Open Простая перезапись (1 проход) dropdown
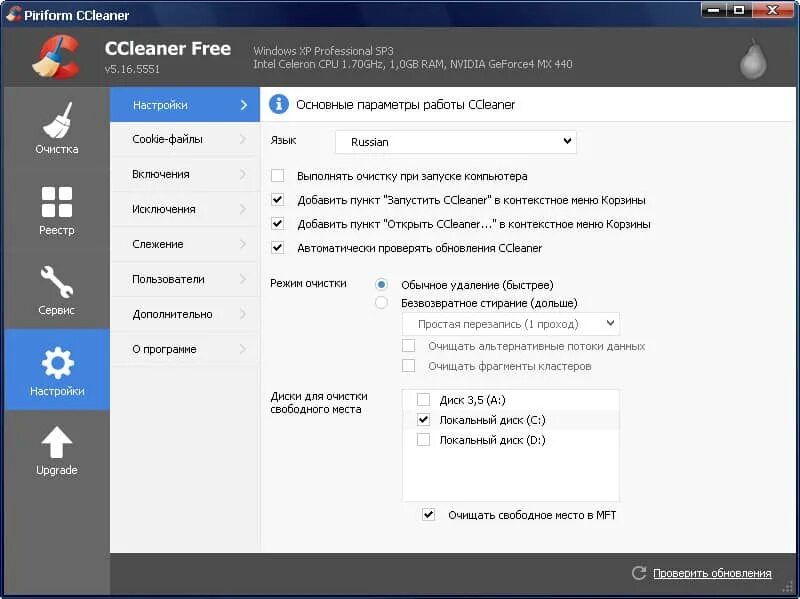The image size is (800, 599). [x=511, y=323]
